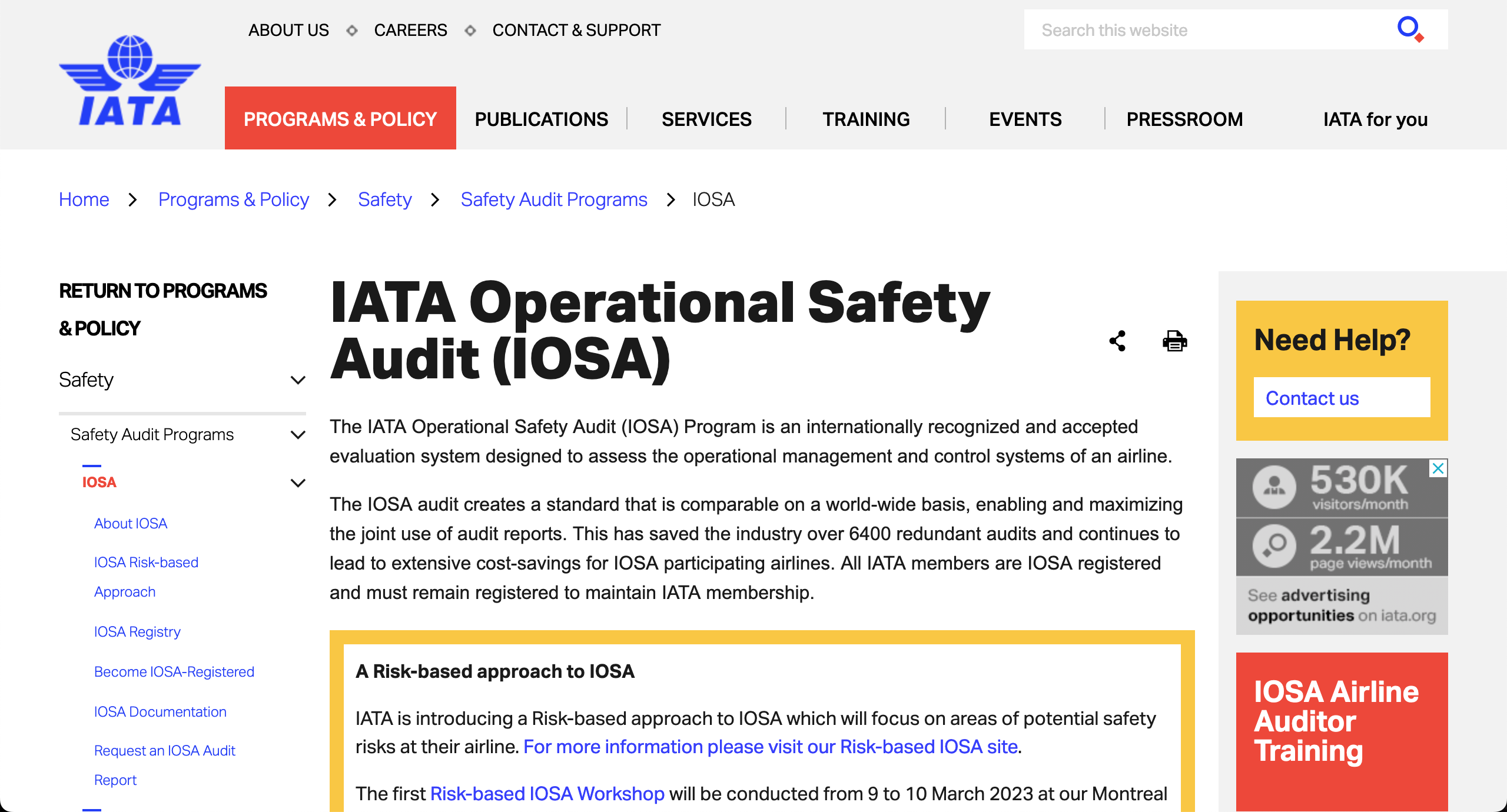Open IOSA Registry sidebar link
This screenshot has height=812, width=1507.
click(x=137, y=631)
